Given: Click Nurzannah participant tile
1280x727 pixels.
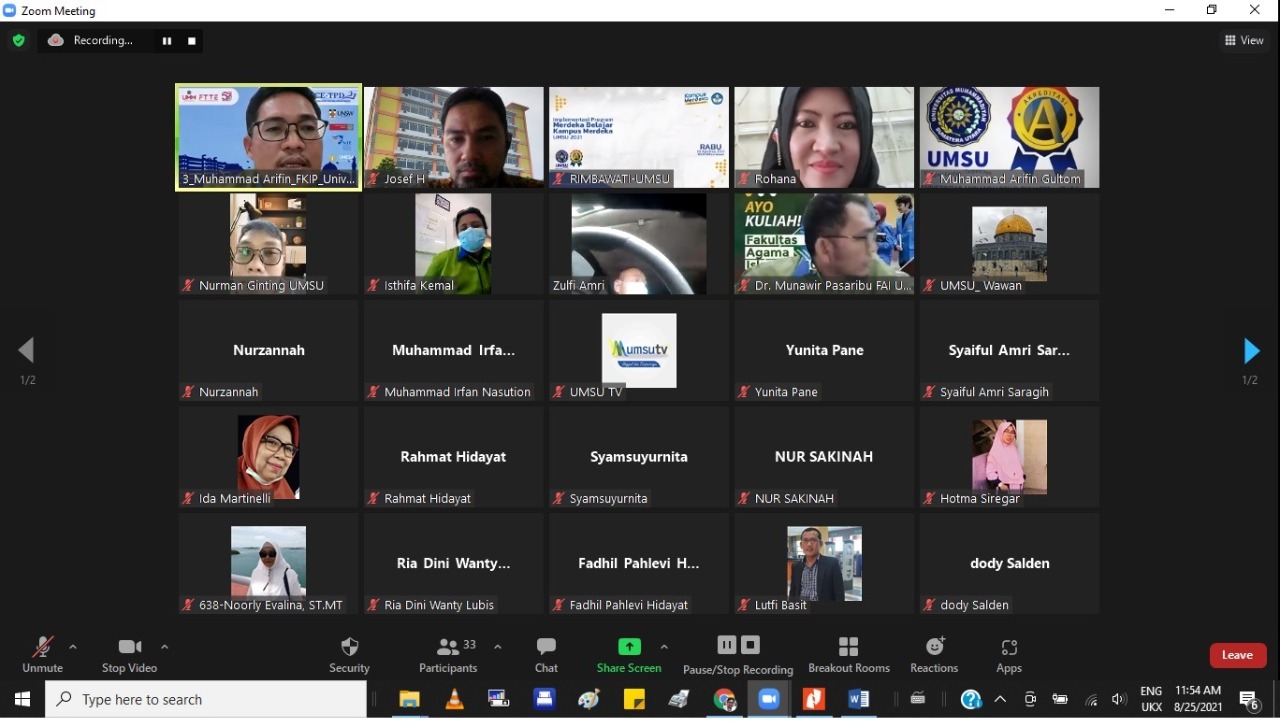Looking at the screenshot, I should (x=268, y=351).
